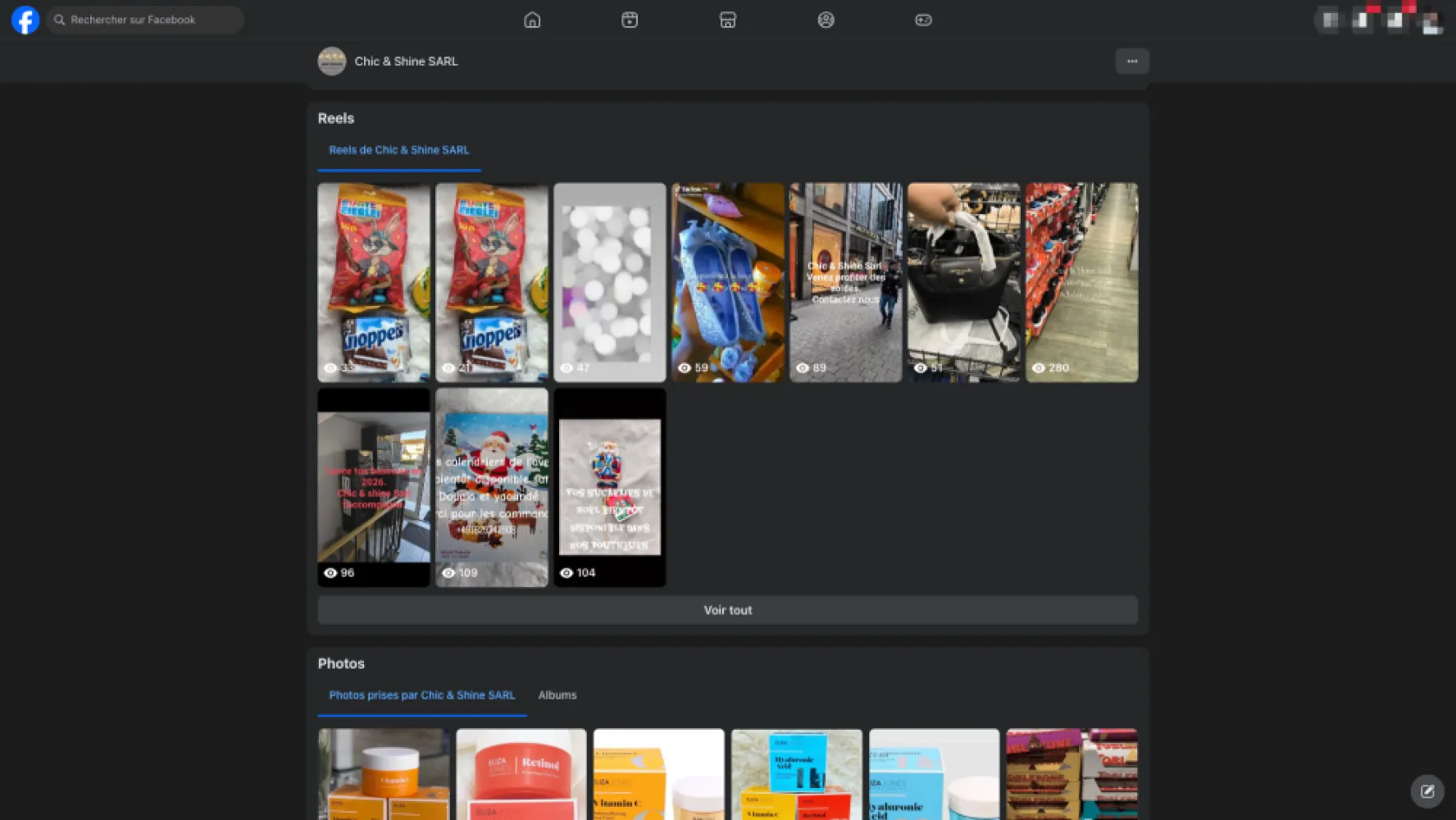Open the Groups icon in navbar
Viewport: 1456px width, 820px height.
point(826,20)
